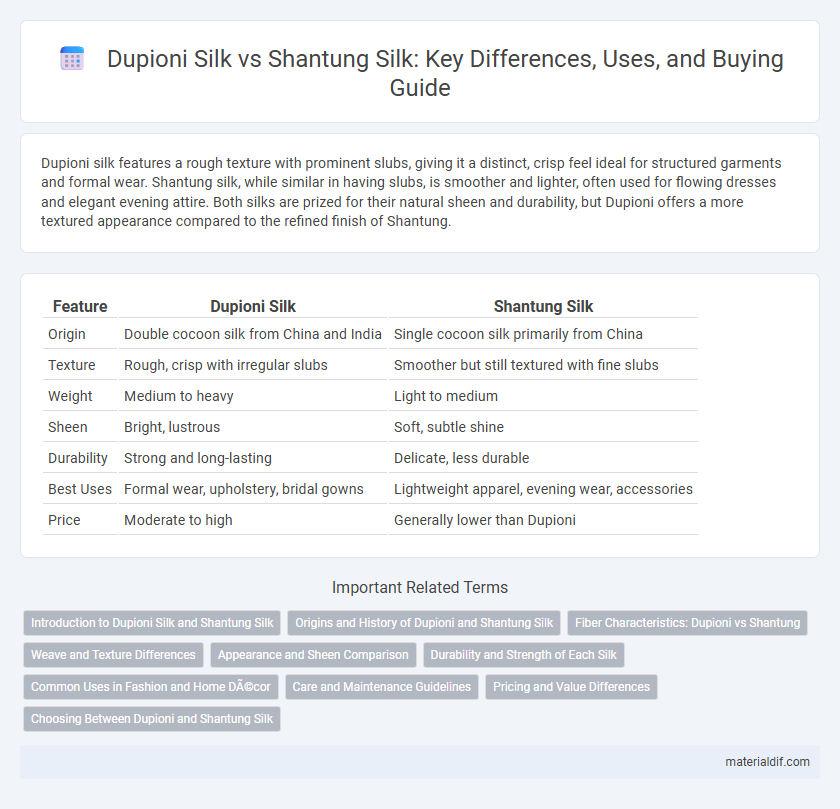This screenshot has height=809, width=840.
Task: Click the Feature column header
Action: tap(80, 306)
